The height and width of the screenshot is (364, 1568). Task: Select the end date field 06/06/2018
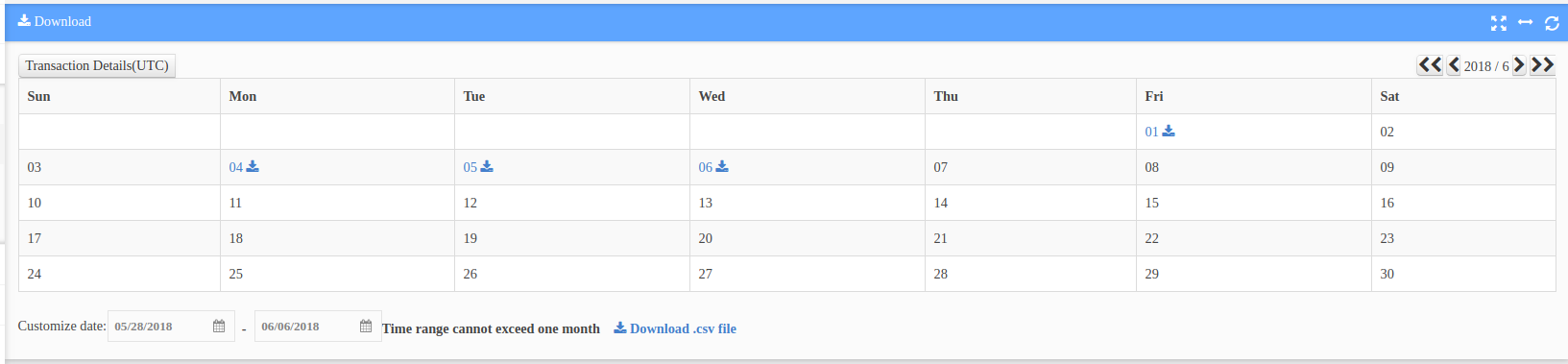click(318, 327)
